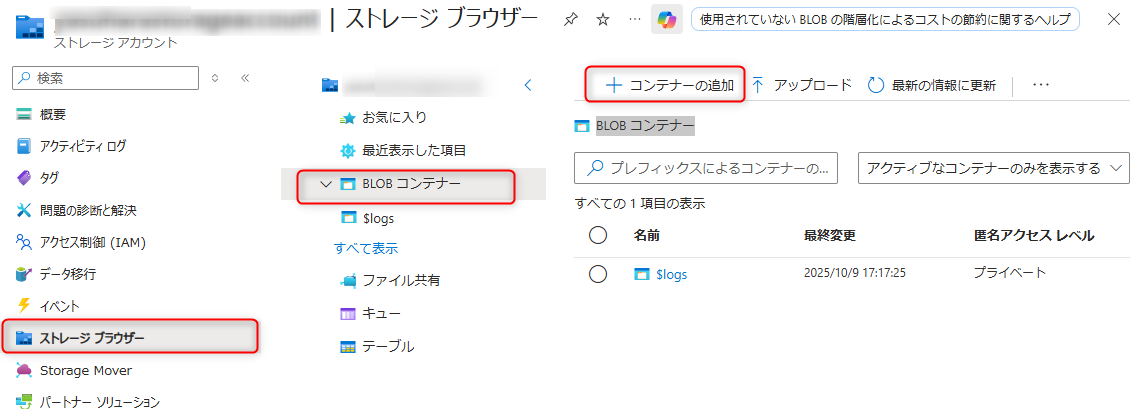Click the container prefix search field
This screenshot has height=409, width=1142.
[706, 167]
